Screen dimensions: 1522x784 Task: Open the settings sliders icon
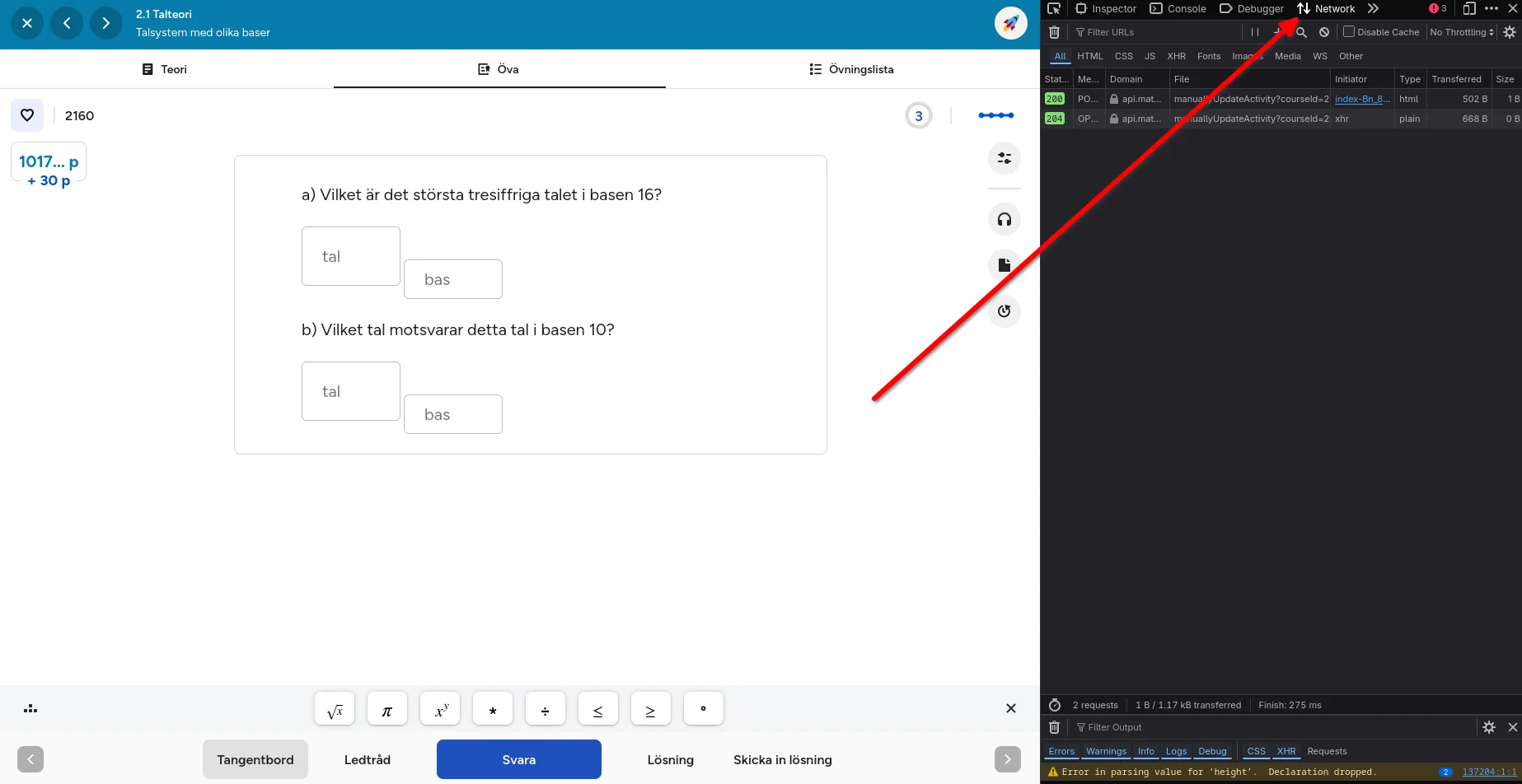point(1004,158)
